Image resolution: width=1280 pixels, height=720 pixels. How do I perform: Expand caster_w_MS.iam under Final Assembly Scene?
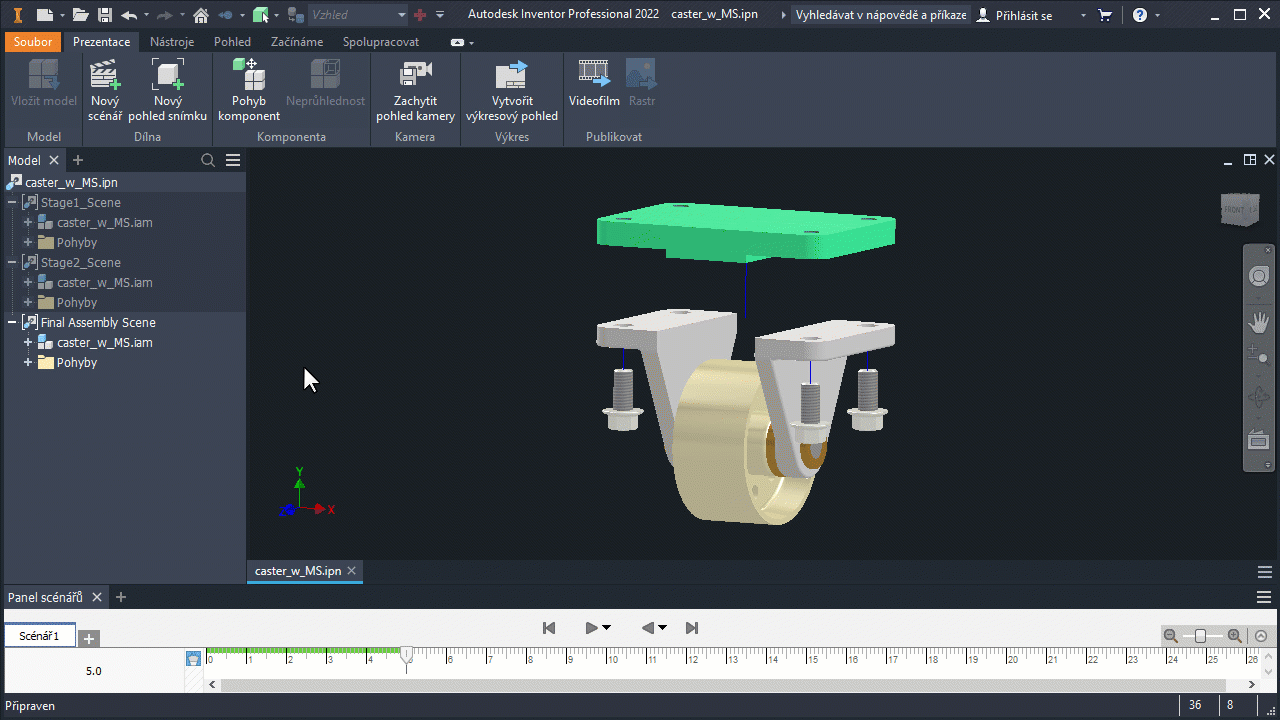[28, 342]
